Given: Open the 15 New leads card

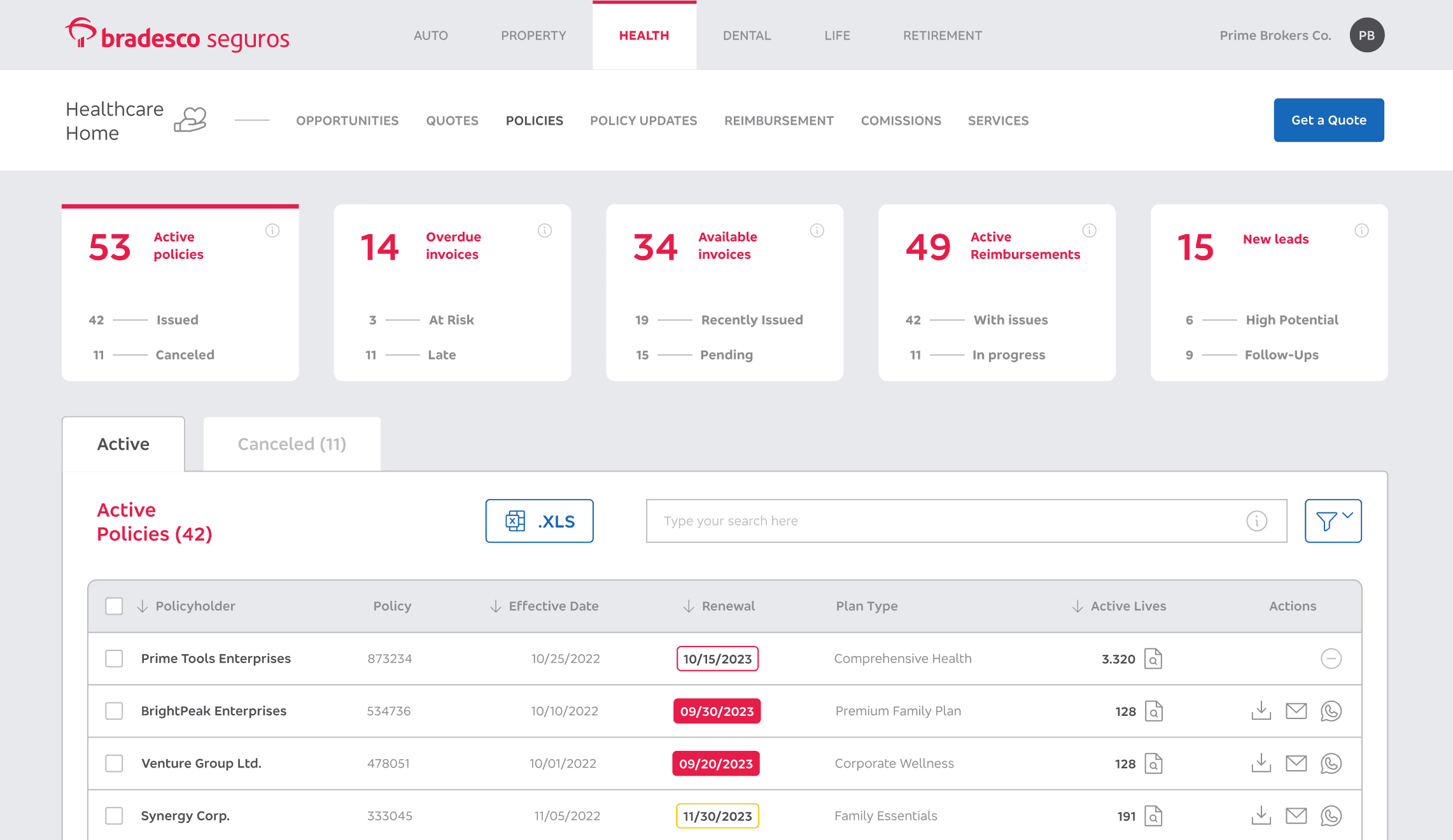Looking at the screenshot, I should 1269,293.
